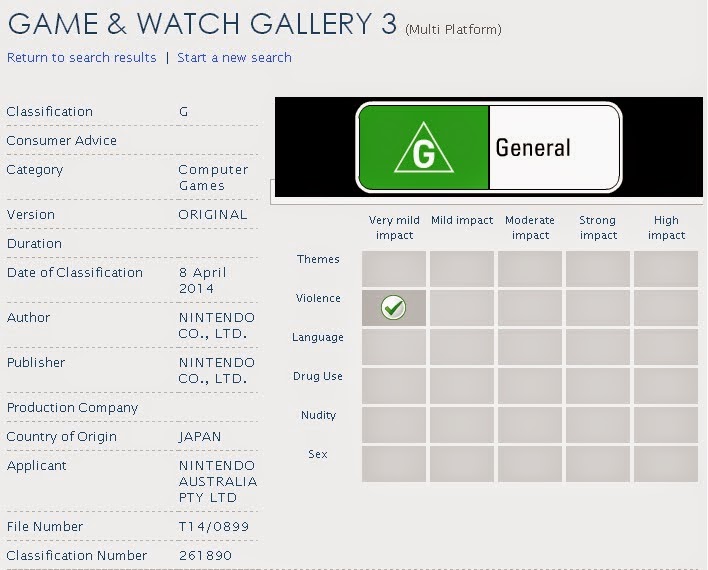Viewport: 708px width, 570px height.
Task: Click the Duration field label
Action: 34,243
